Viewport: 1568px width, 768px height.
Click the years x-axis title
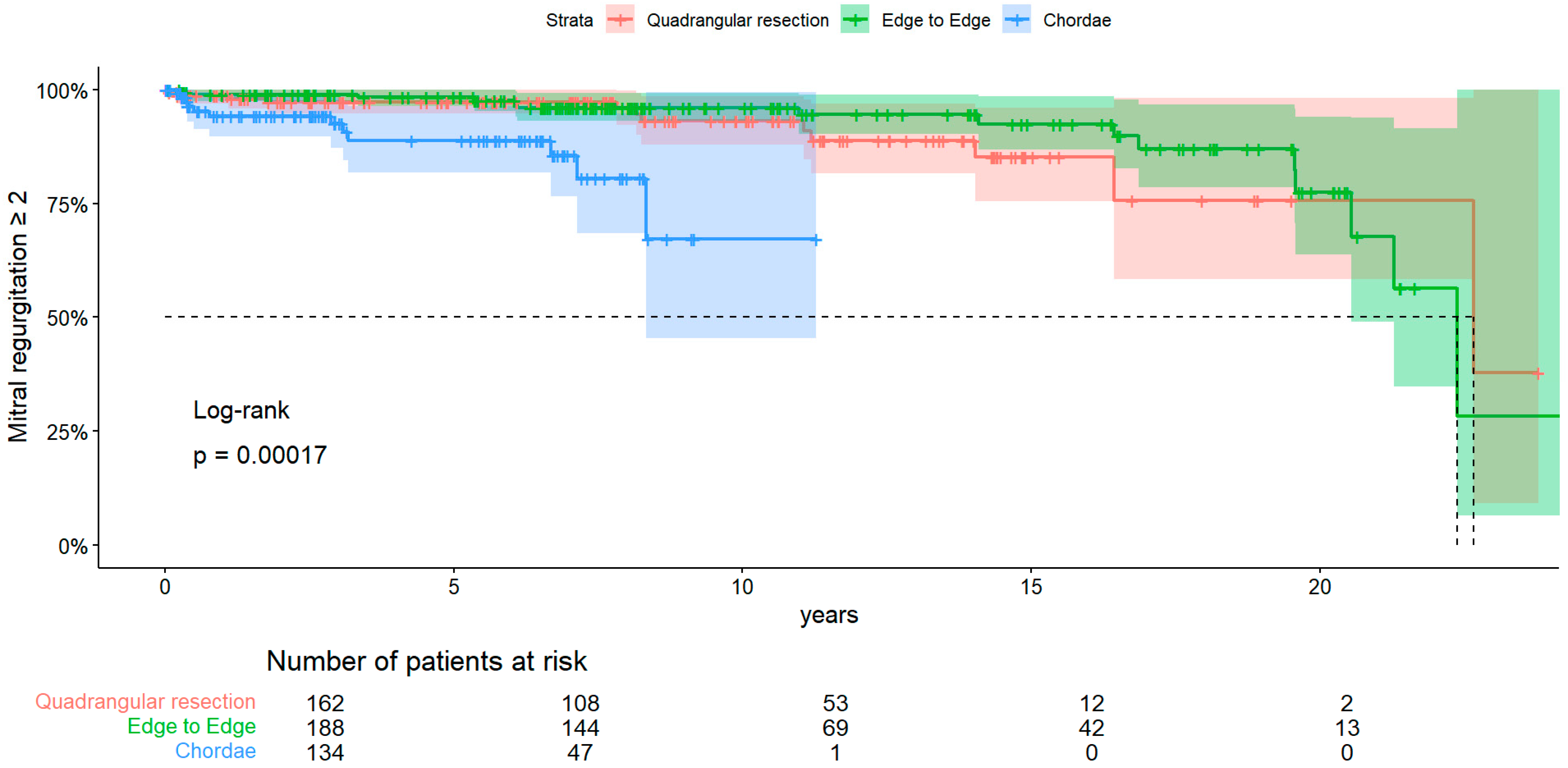point(829,615)
